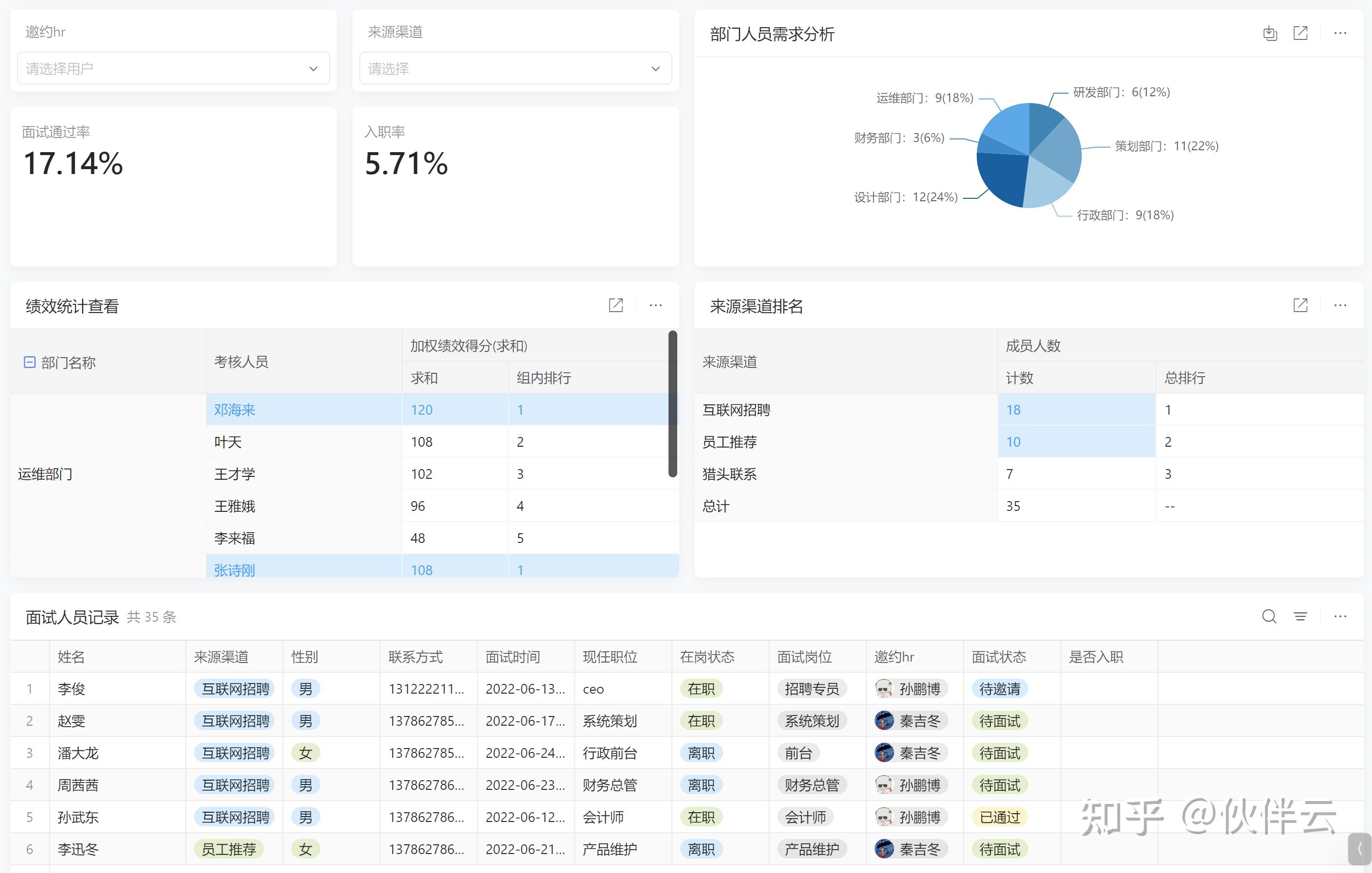Screen dimensions: 1372x873
Task: Click the 邓海来 name link
Action: pos(234,409)
